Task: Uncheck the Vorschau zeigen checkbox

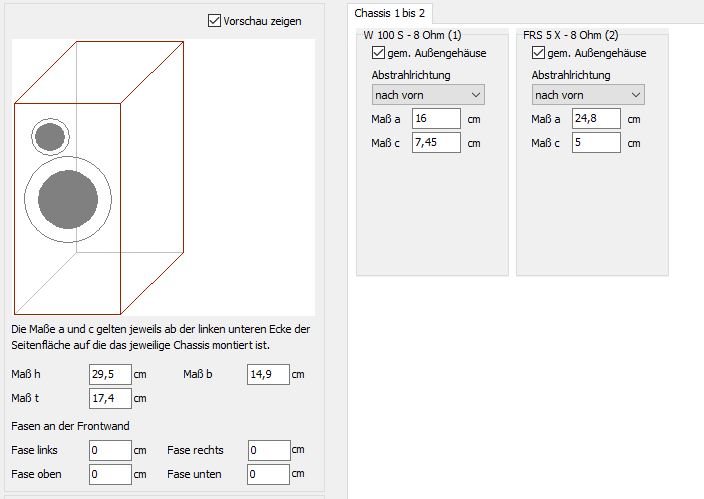Action: click(215, 21)
